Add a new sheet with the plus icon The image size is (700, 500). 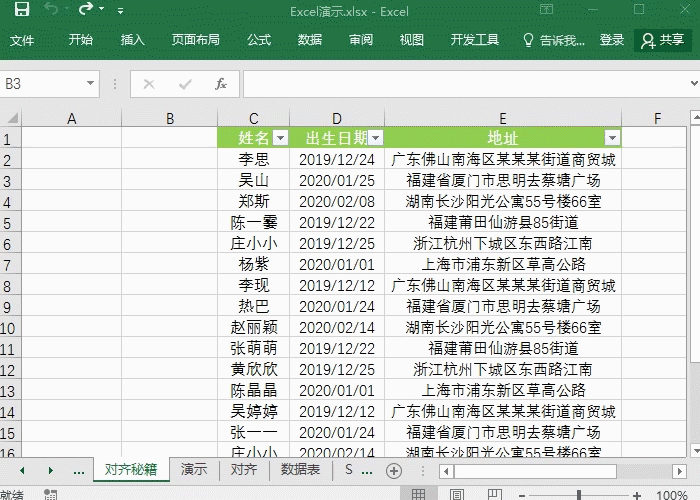click(x=394, y=470)
